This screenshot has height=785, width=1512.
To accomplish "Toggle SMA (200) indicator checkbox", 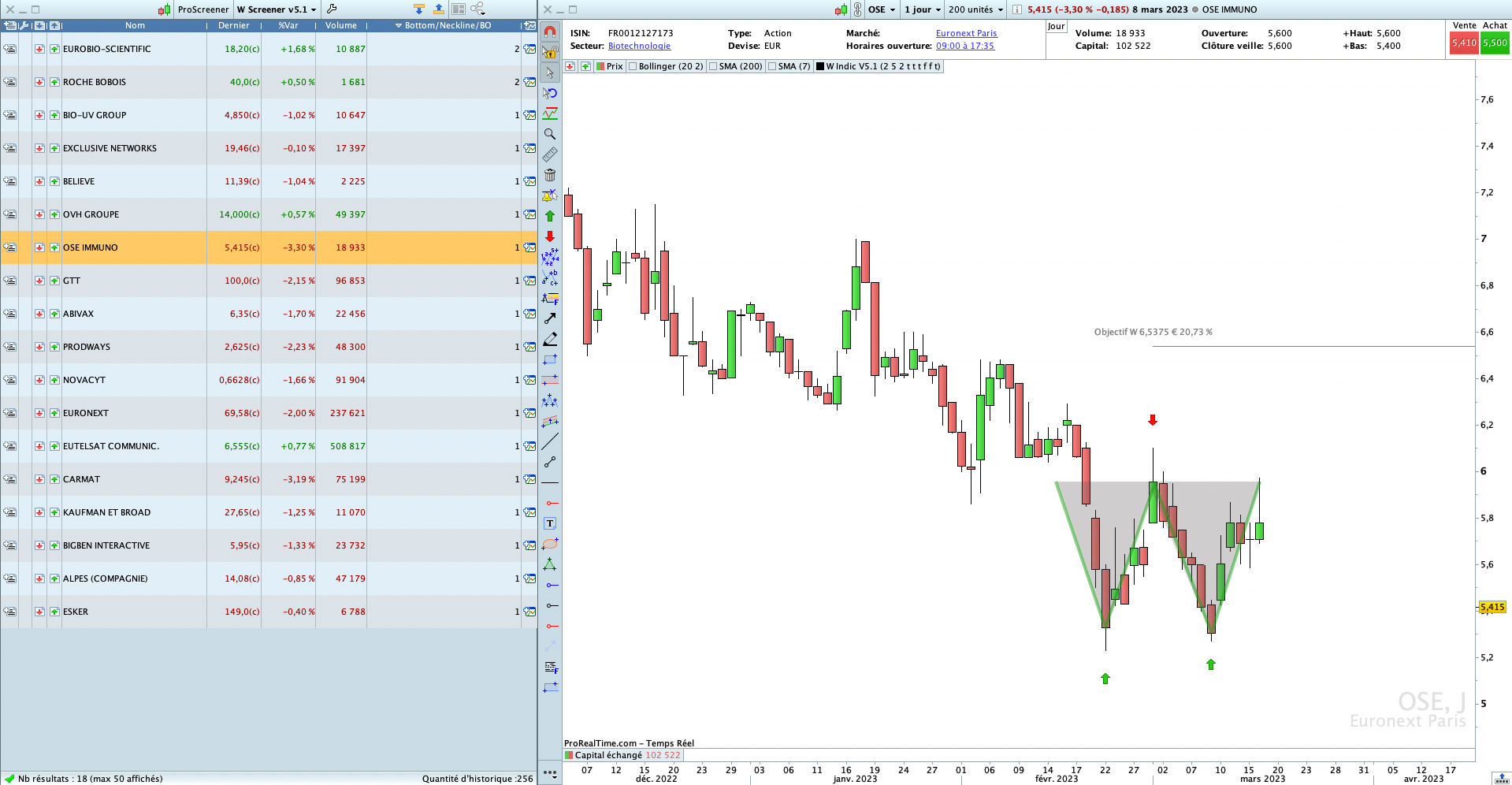I will (x=713, y=66).
